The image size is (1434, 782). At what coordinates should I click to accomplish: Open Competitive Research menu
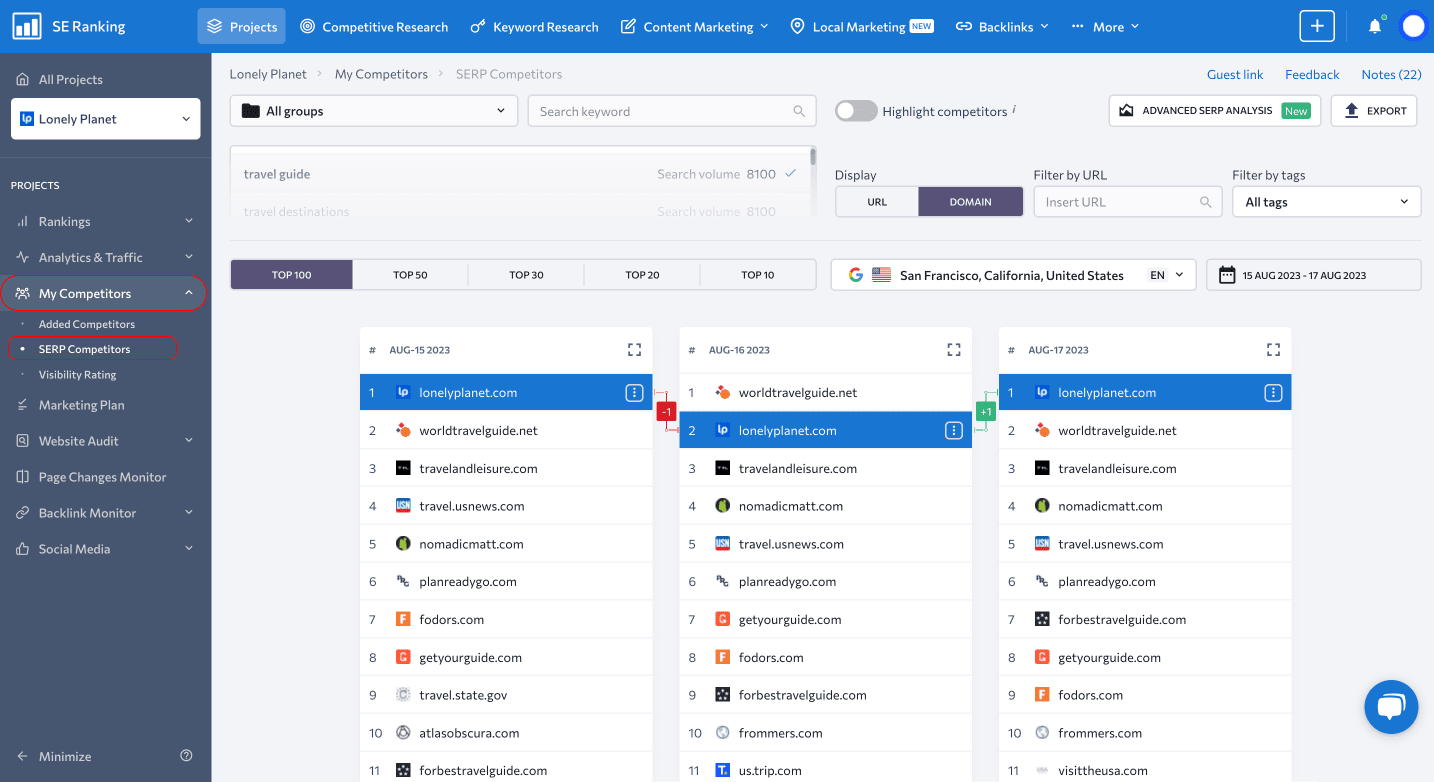coord(374,26)
